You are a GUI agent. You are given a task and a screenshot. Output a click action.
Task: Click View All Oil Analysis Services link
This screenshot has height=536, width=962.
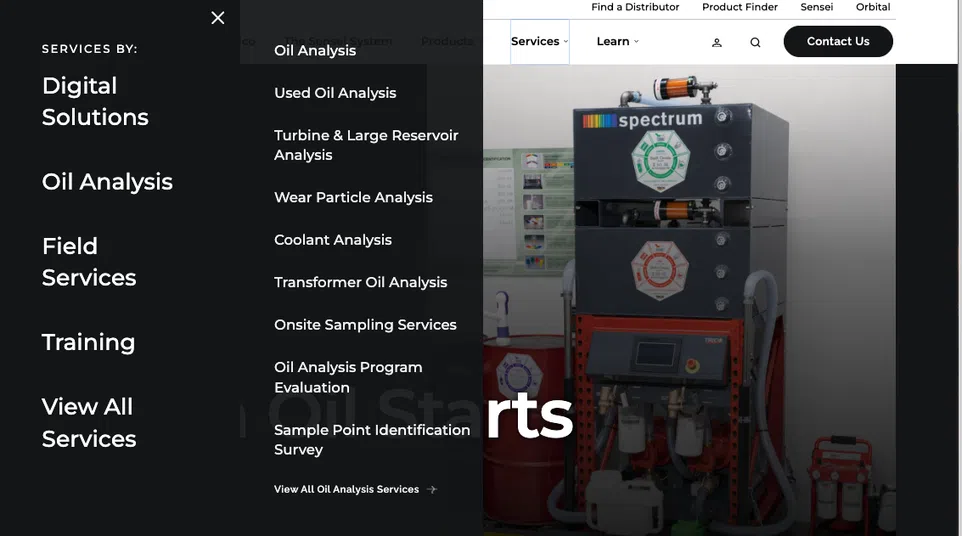[x=347, y=489]
